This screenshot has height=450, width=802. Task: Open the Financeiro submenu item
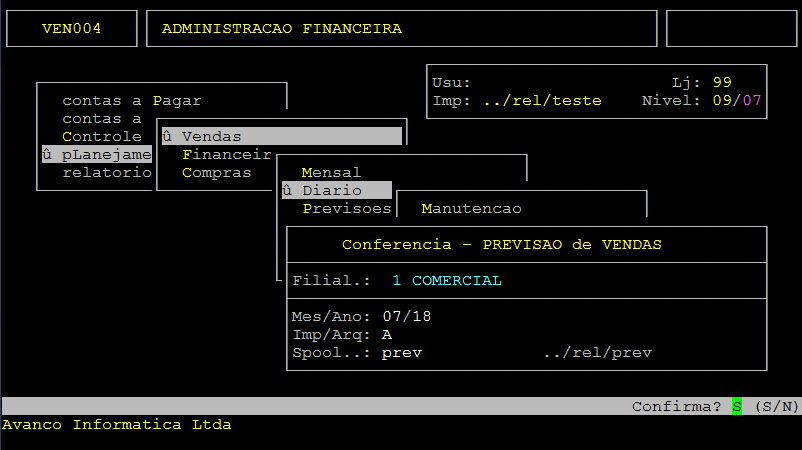[x=226, y=154]
